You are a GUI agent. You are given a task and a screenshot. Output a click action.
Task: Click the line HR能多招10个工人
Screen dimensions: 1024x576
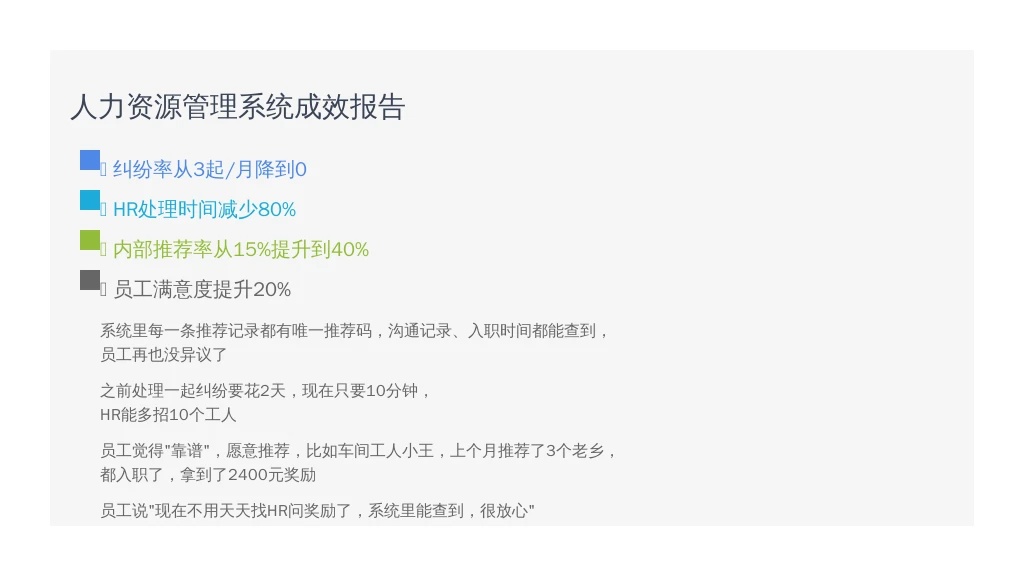(168, 415)
